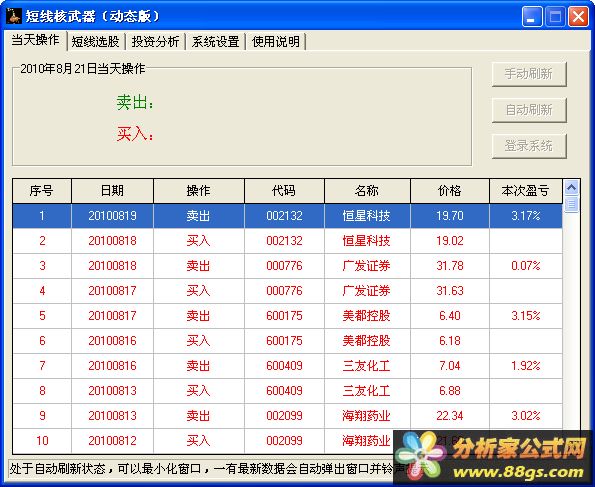Click the 名称 column header
Screen dimensions: 595x487
[367, 191]
